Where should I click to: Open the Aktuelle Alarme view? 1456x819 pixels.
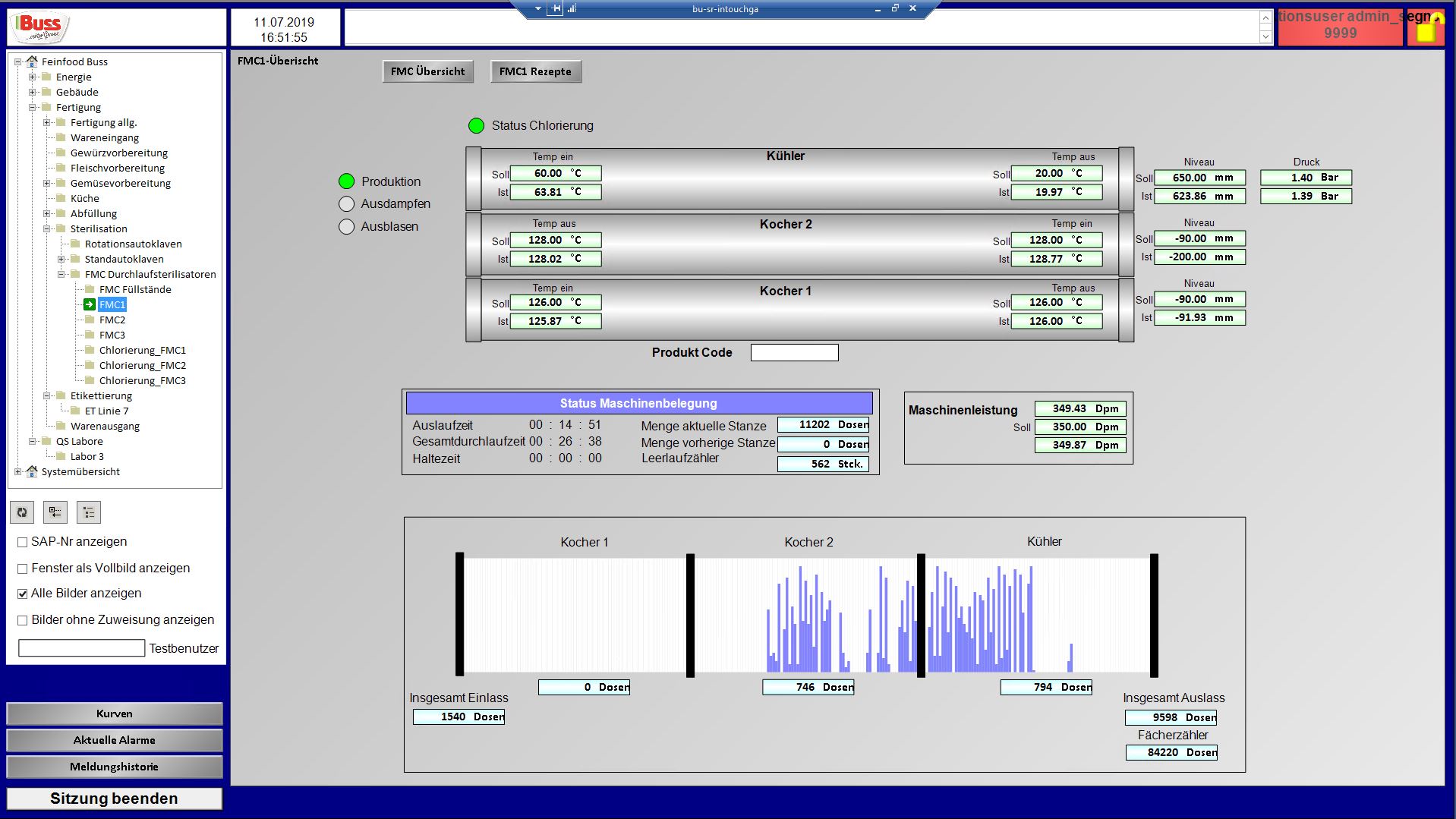pyautogui.click(x=115, y=740)
